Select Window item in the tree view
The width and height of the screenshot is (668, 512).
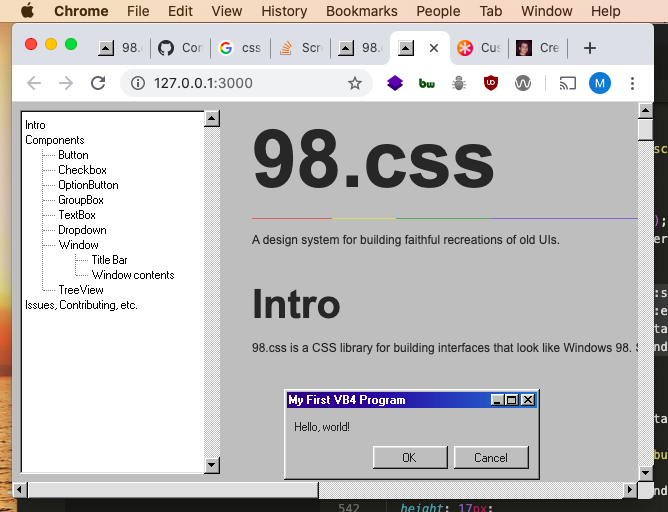tap(78, 245)
